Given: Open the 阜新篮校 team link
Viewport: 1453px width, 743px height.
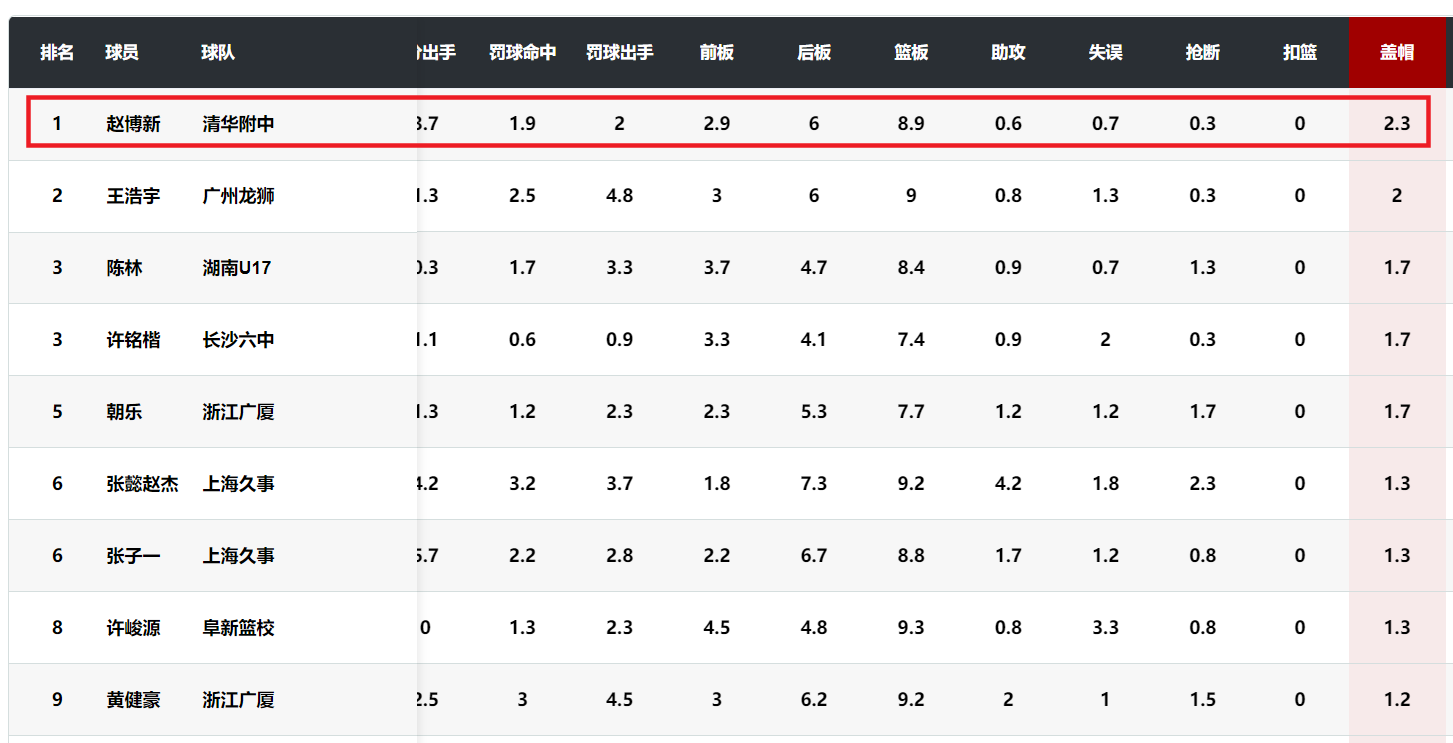Looking at the screenshot, I should click(x=238, y=628).
